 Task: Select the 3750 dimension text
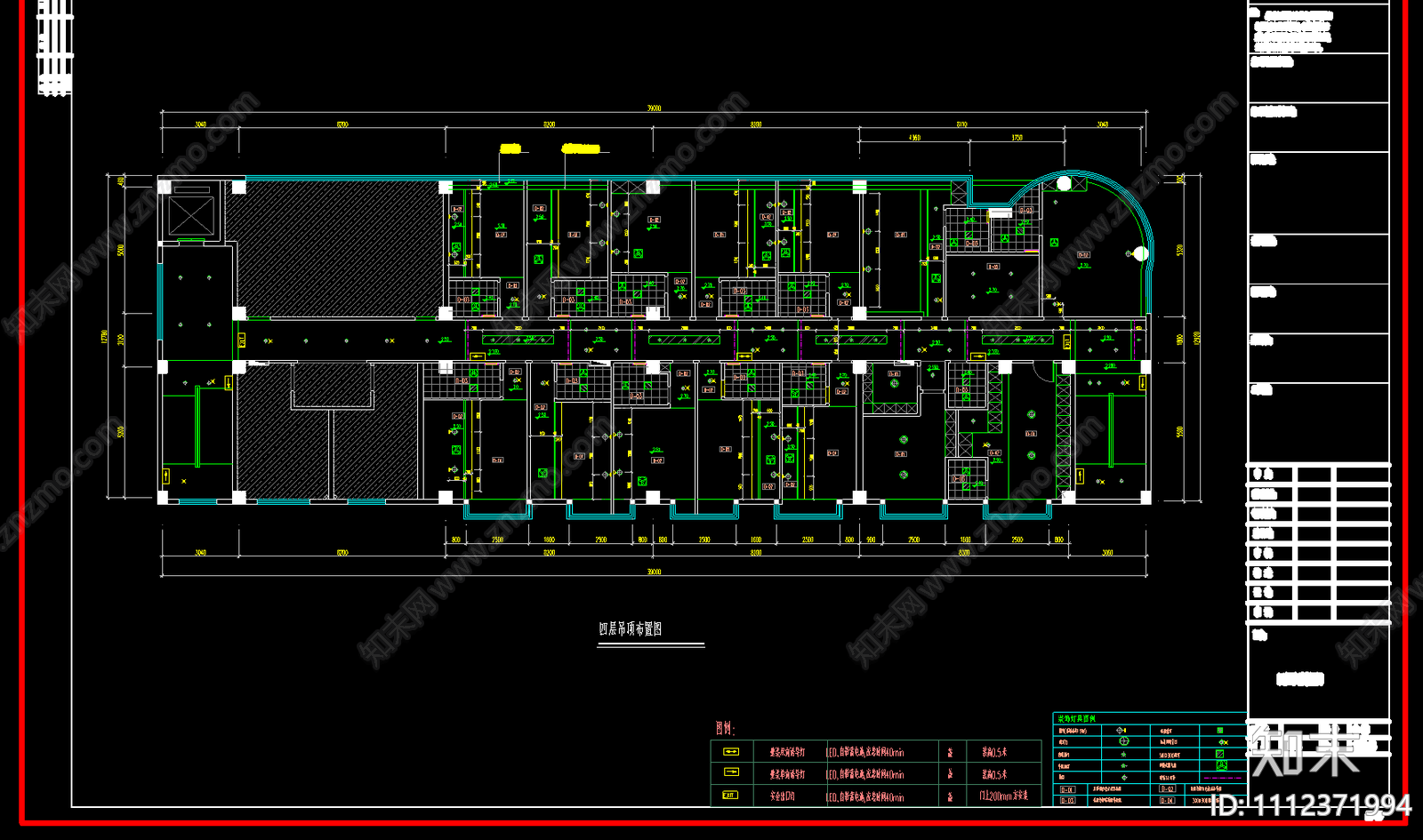coord(1017,138)
